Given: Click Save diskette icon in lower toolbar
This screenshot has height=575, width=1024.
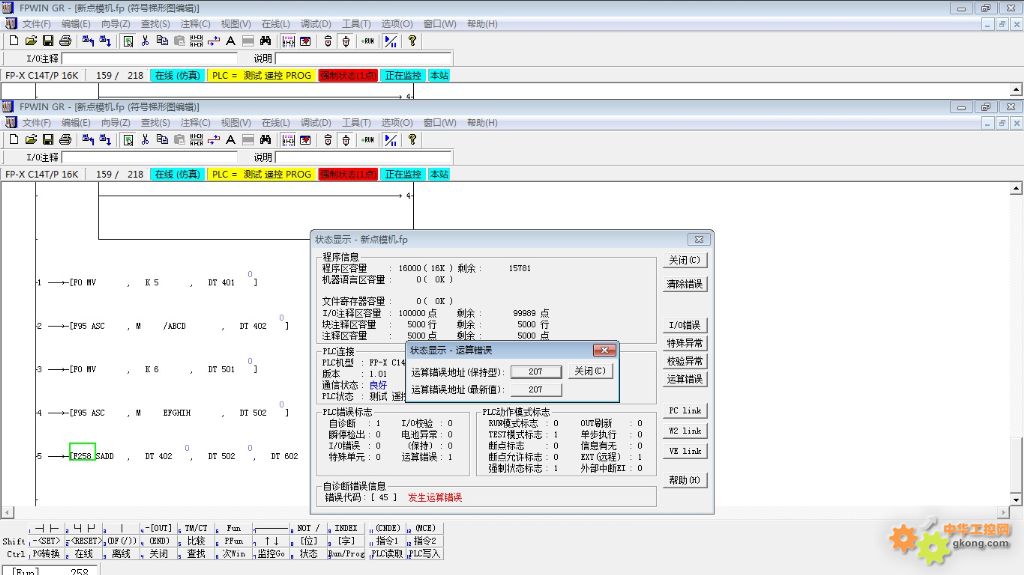Looking at the screenshot, I should click(48, 139).
